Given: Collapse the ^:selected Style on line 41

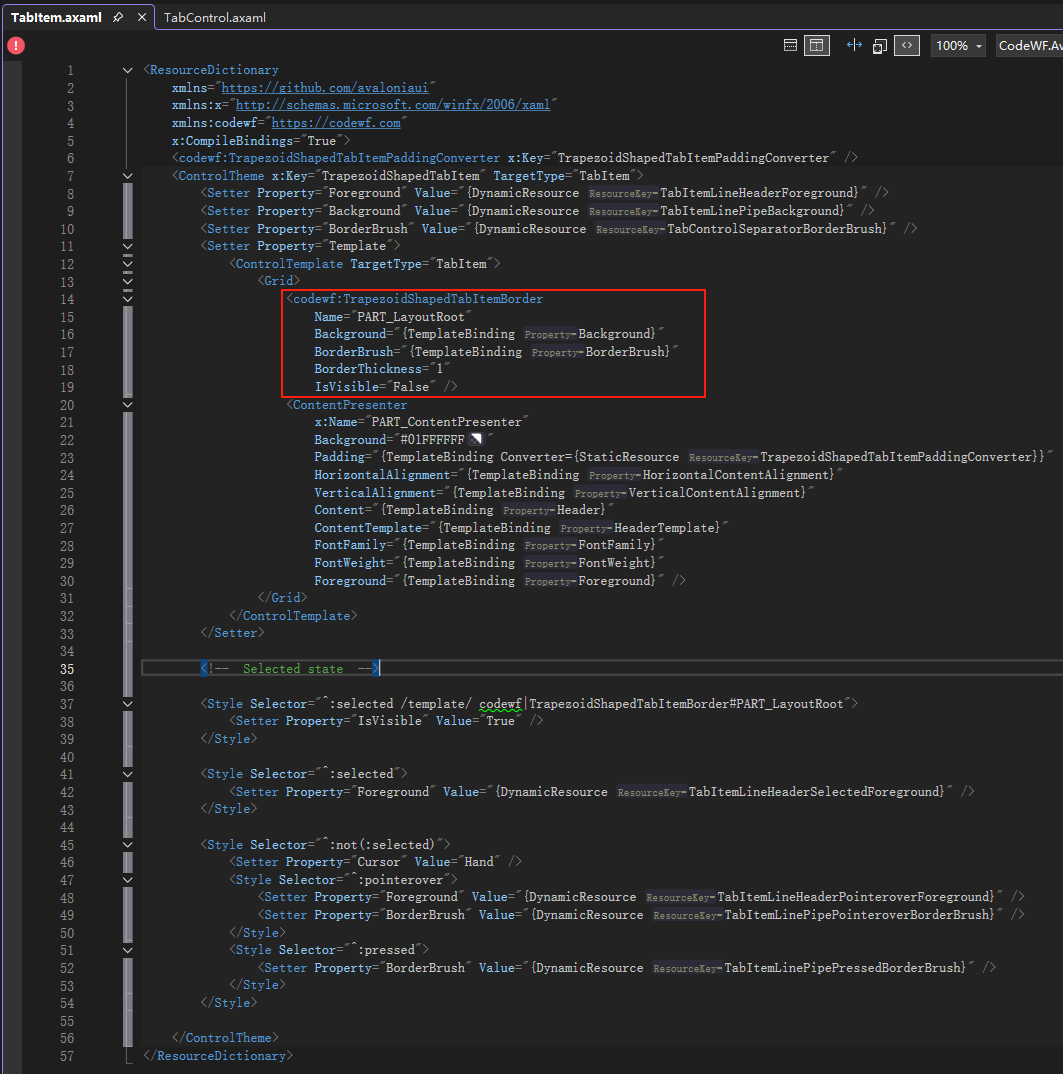Looking at the screenshot, I should 127,774.
